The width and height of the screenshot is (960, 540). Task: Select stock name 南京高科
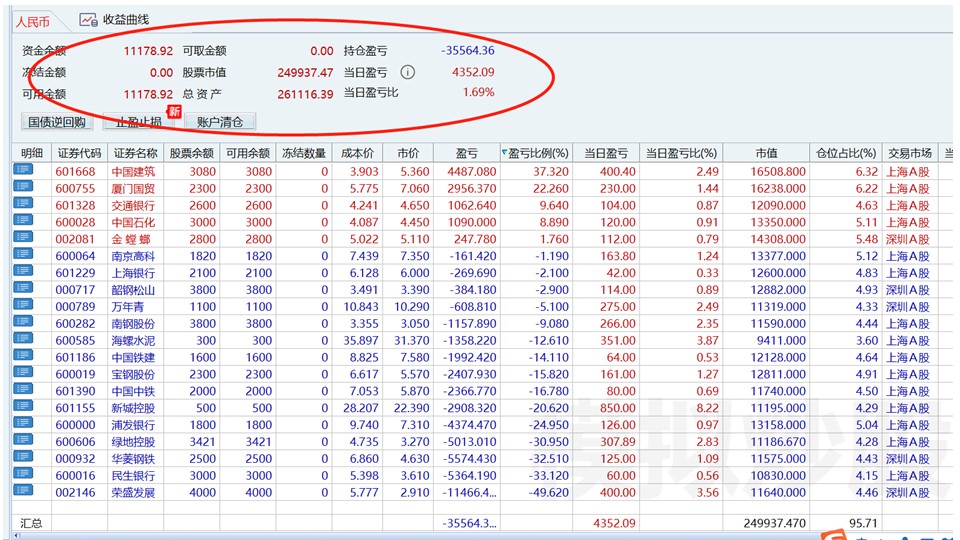(x=133, y=256)
